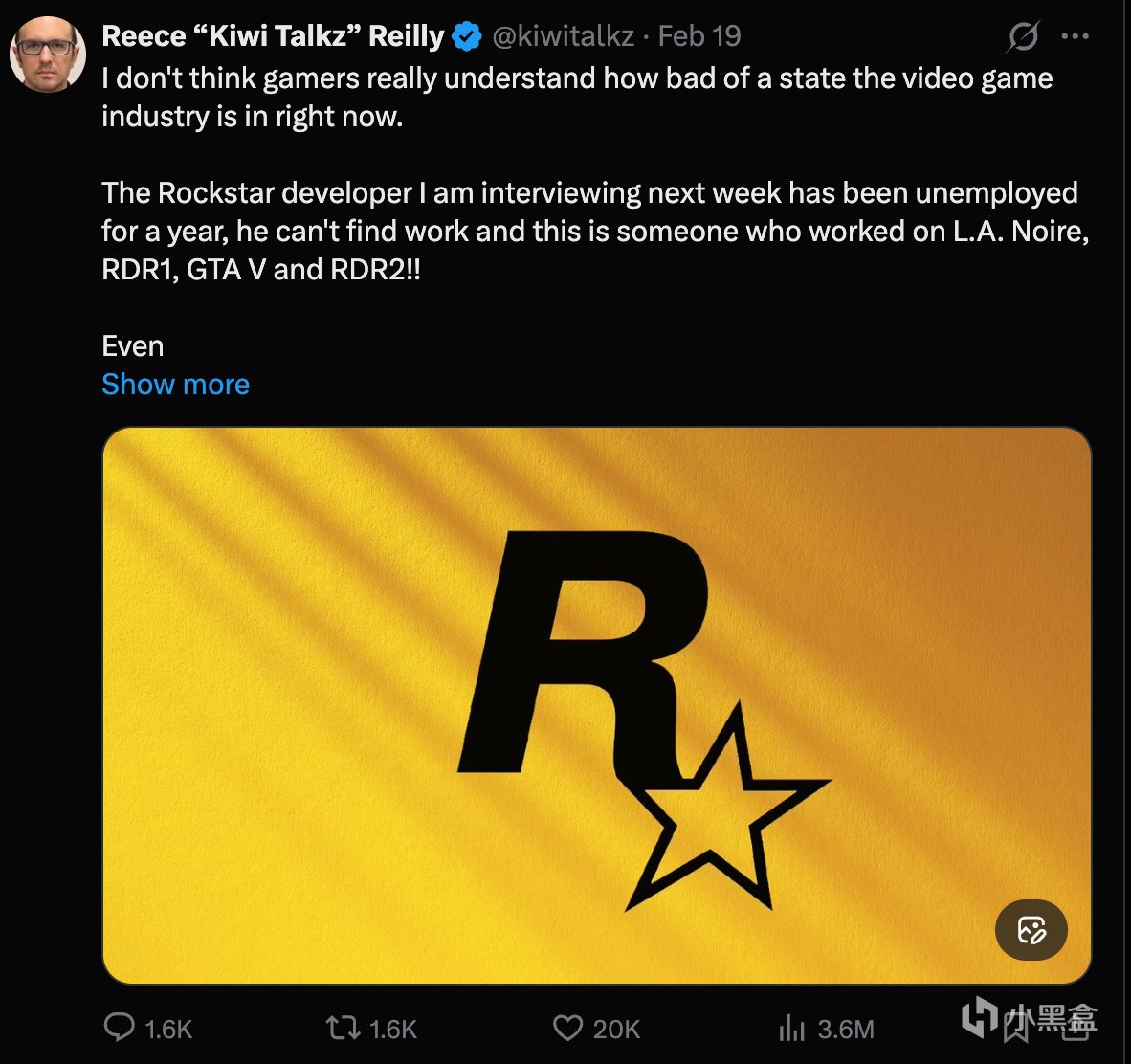Open the Rockstar logo image

pos(595,705)
